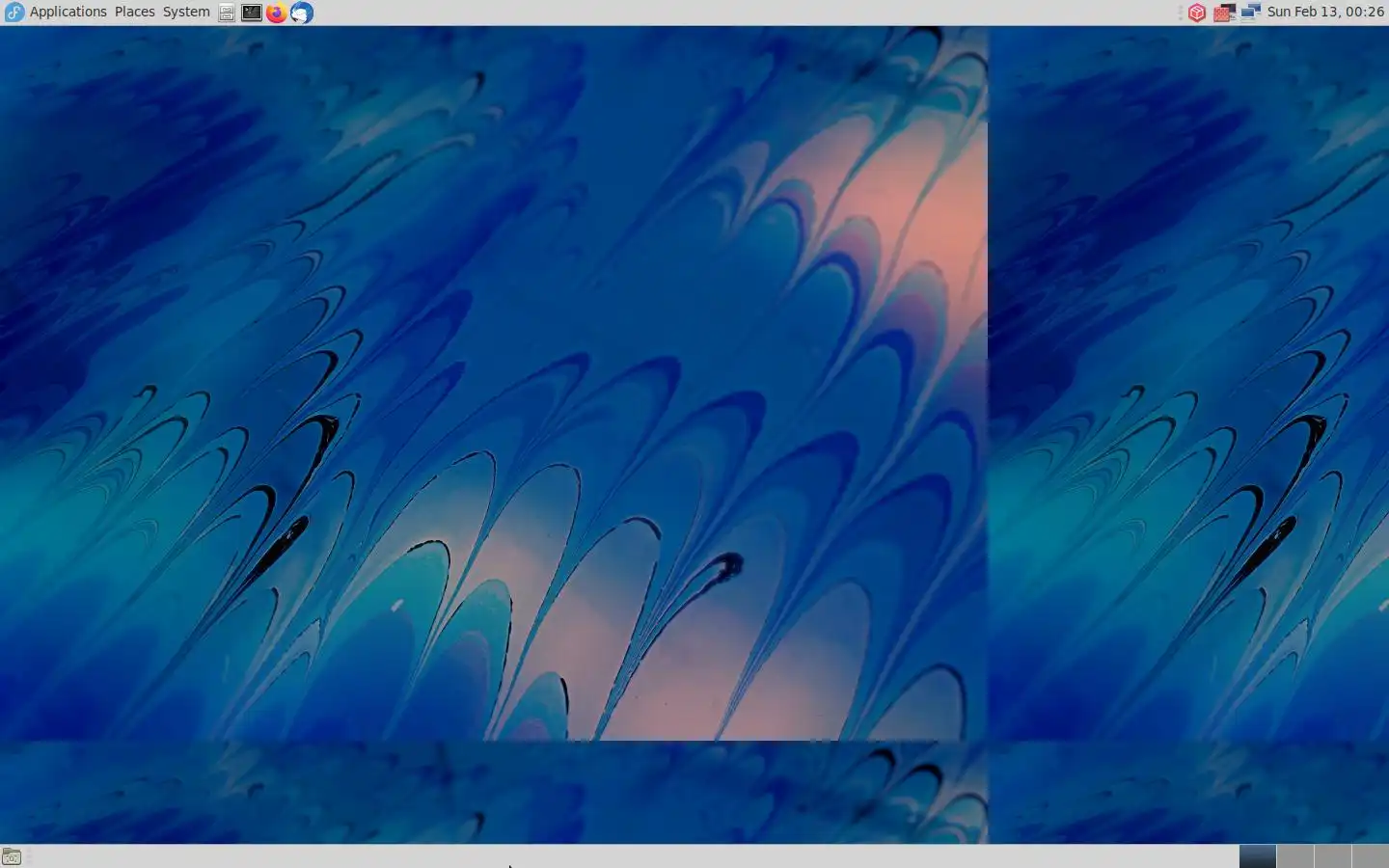Switch to the fourth workspace
The width and height of the screenshot is (1389, 868).
pyautogui.click(x=1371, y=856)
